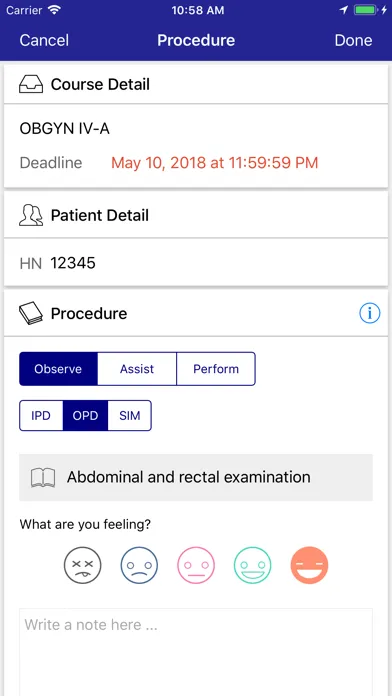Choose the OPD setting segment
Viewport: 392px width, 696px height.
pos(85,415)
